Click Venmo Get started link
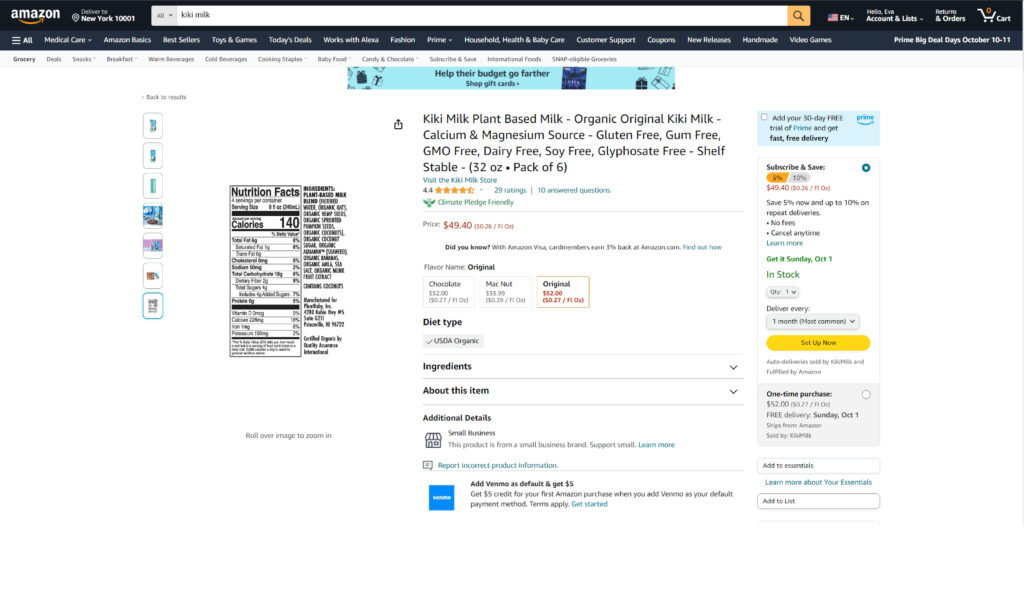 pos(589,504)
